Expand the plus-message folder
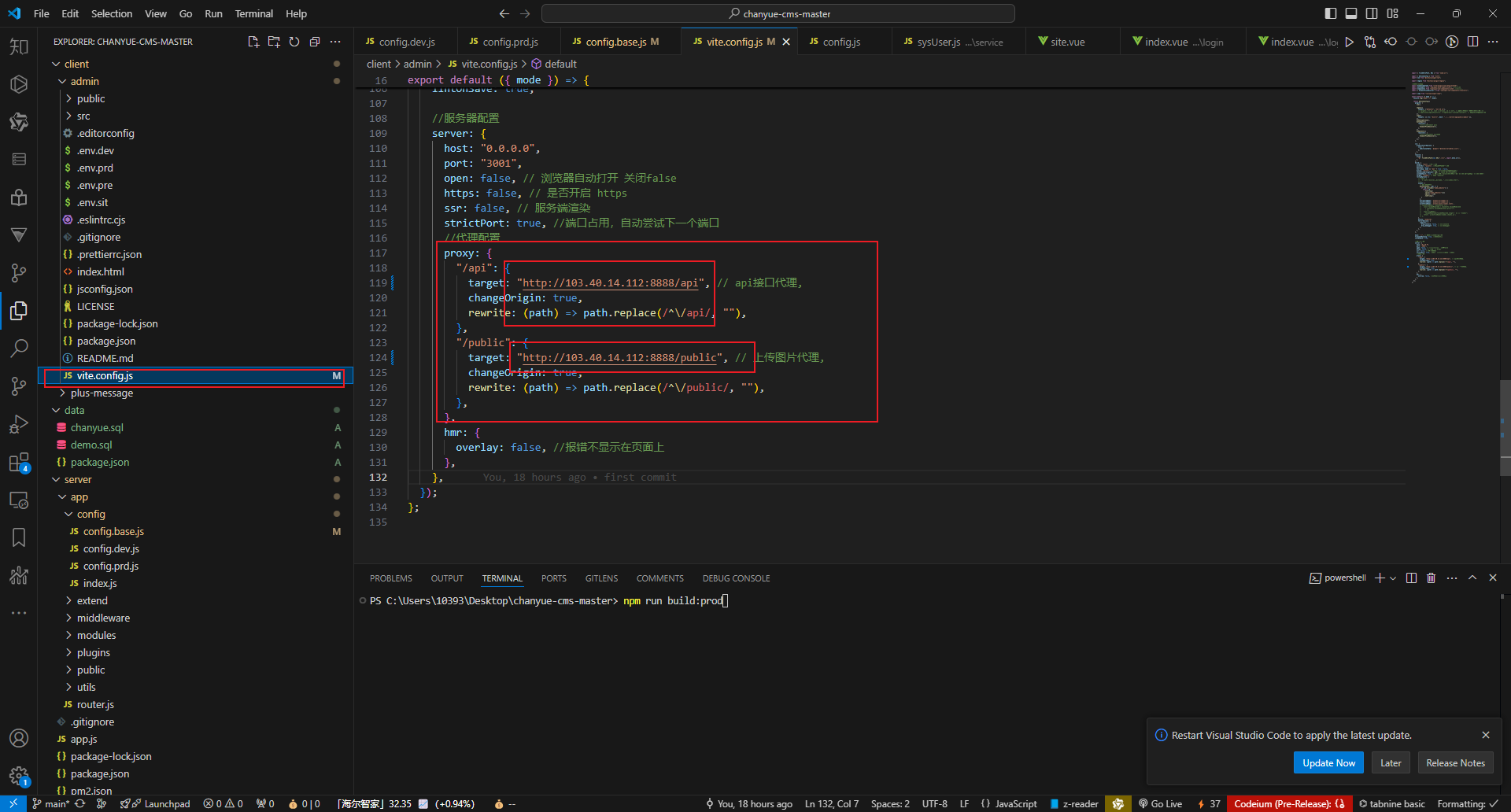 tap(102, 393)
